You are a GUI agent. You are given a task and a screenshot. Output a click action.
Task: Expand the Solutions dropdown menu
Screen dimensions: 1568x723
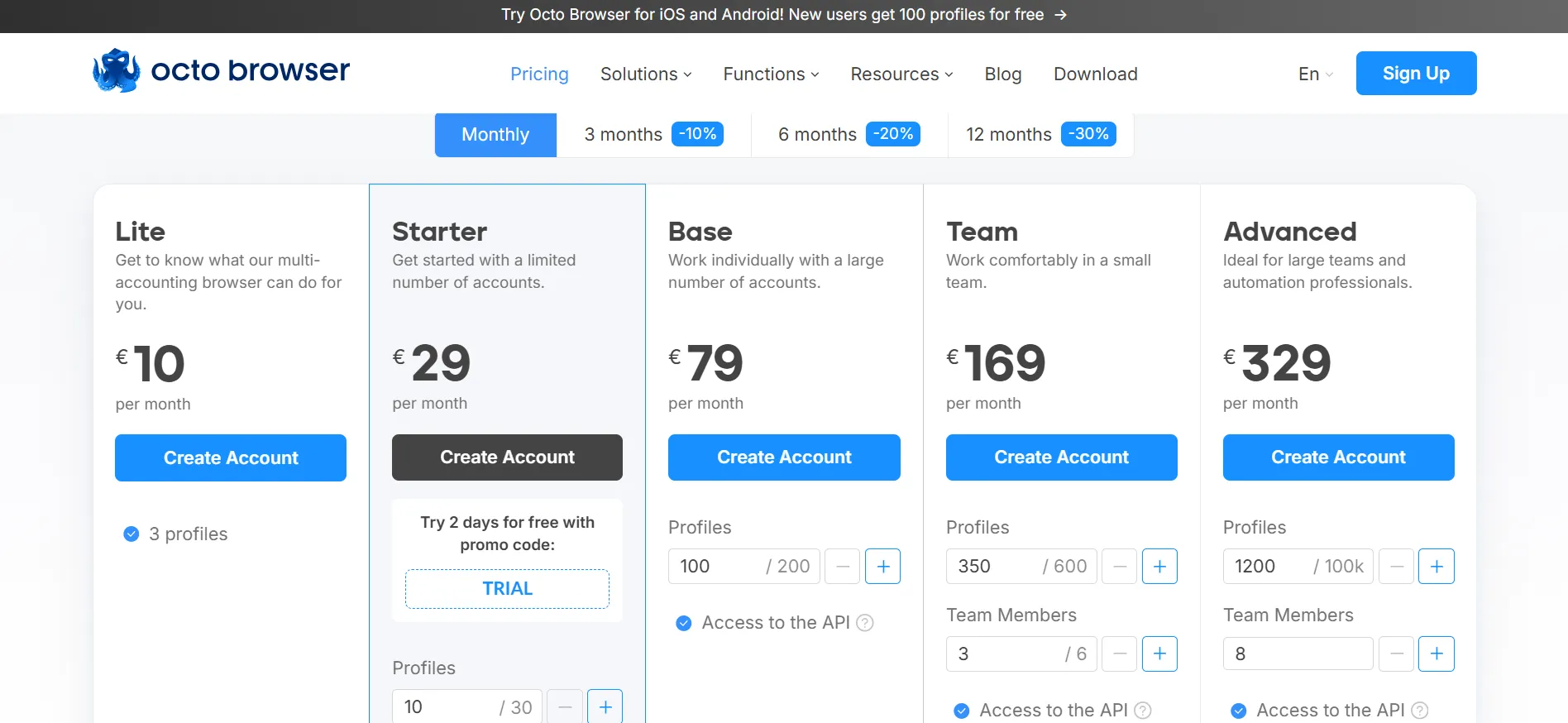click(646, 74)
